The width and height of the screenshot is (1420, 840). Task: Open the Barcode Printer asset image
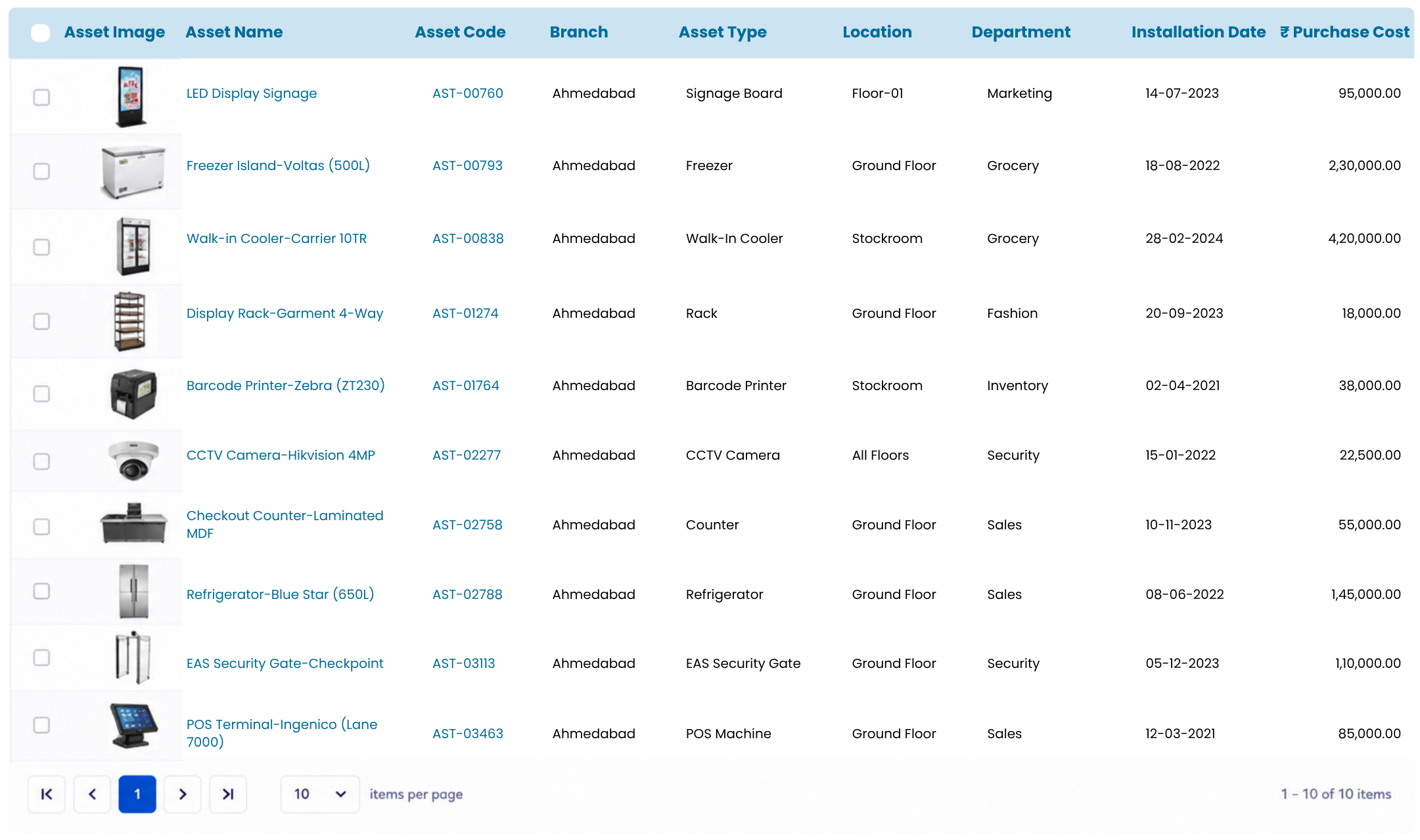coord(133,393)
